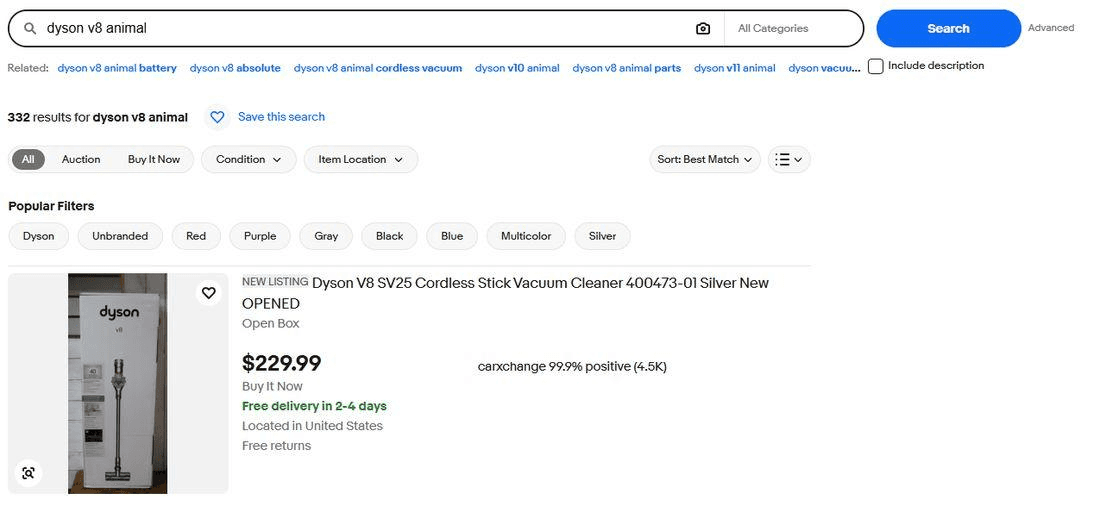Click the heart icon beside Save this search
Image resolution: width=1100 pixels, height=506 pixels.
(217, 117)
